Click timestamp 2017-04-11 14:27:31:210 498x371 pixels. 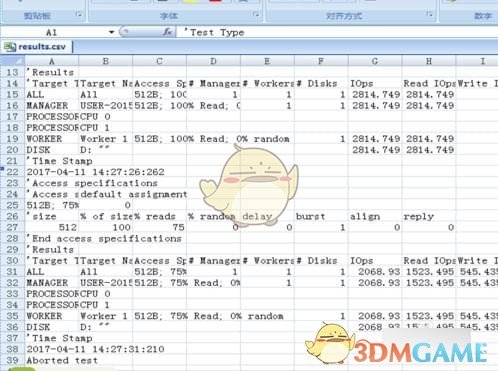95,349
